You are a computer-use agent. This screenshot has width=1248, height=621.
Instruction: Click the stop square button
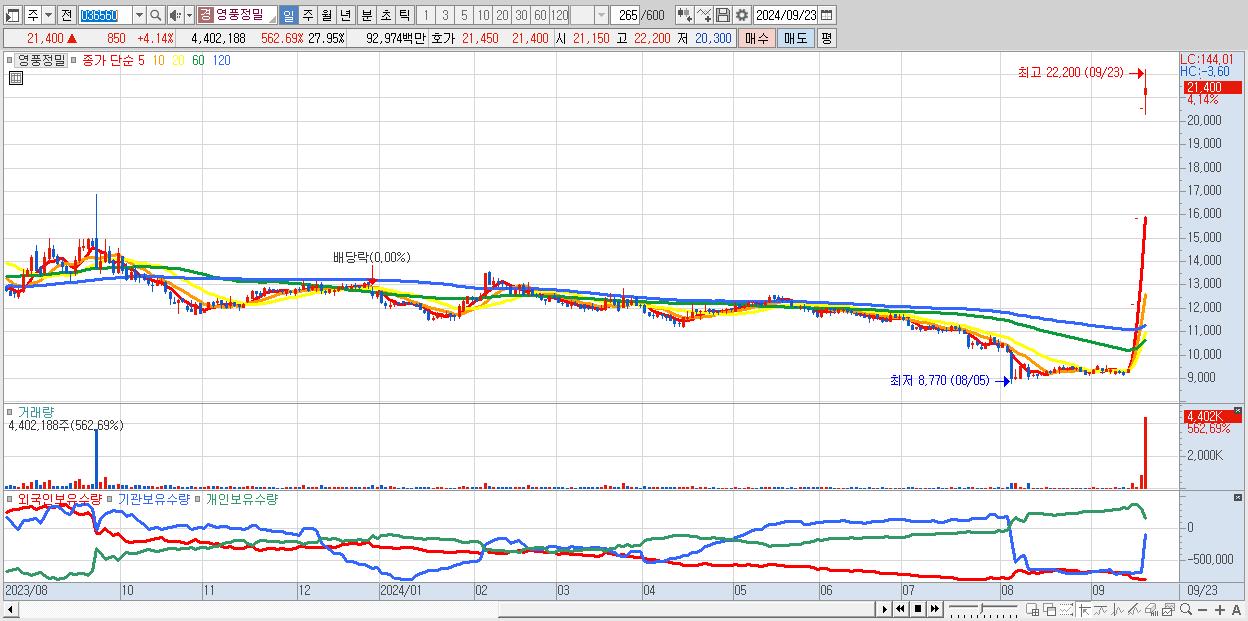click(x=918, y=609)
